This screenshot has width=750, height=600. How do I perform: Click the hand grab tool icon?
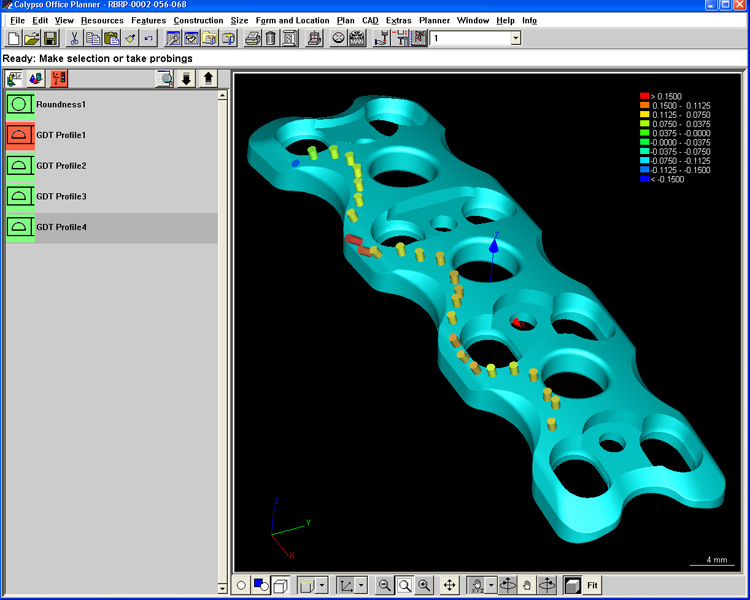coord(527,585)
